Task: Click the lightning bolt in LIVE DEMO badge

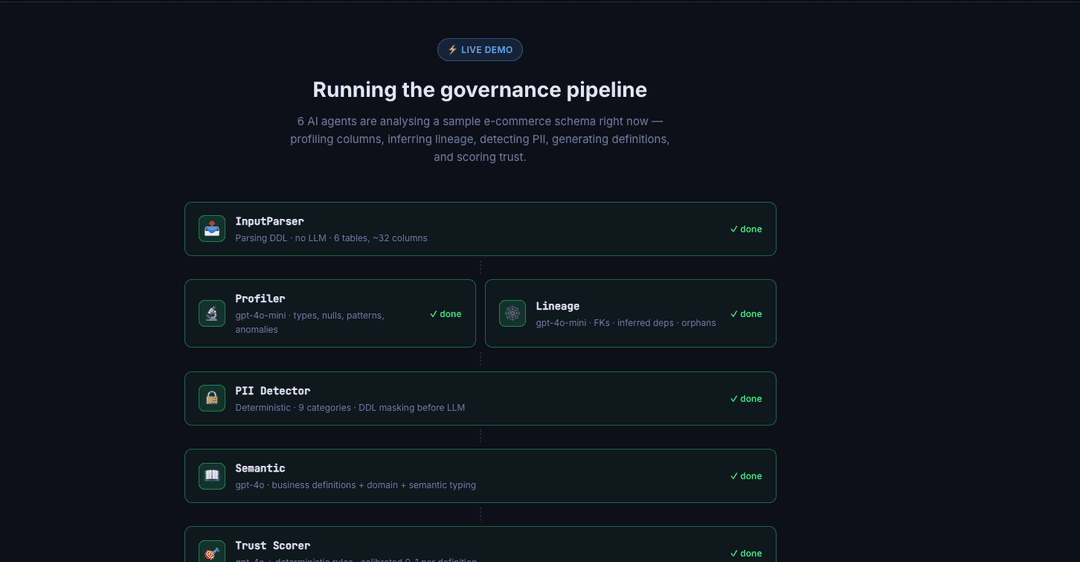Action: [453, 50]
